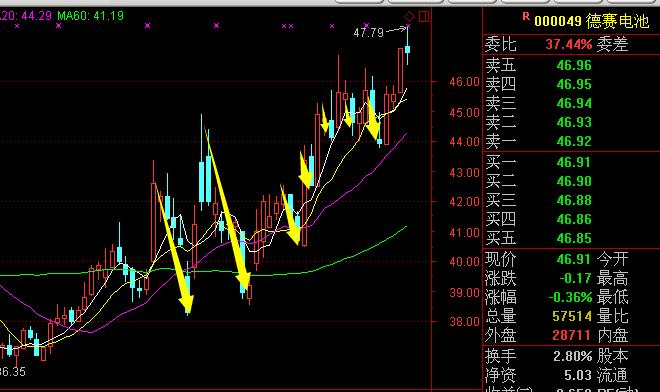Click the red R marker before stock code

coord(526,16)
